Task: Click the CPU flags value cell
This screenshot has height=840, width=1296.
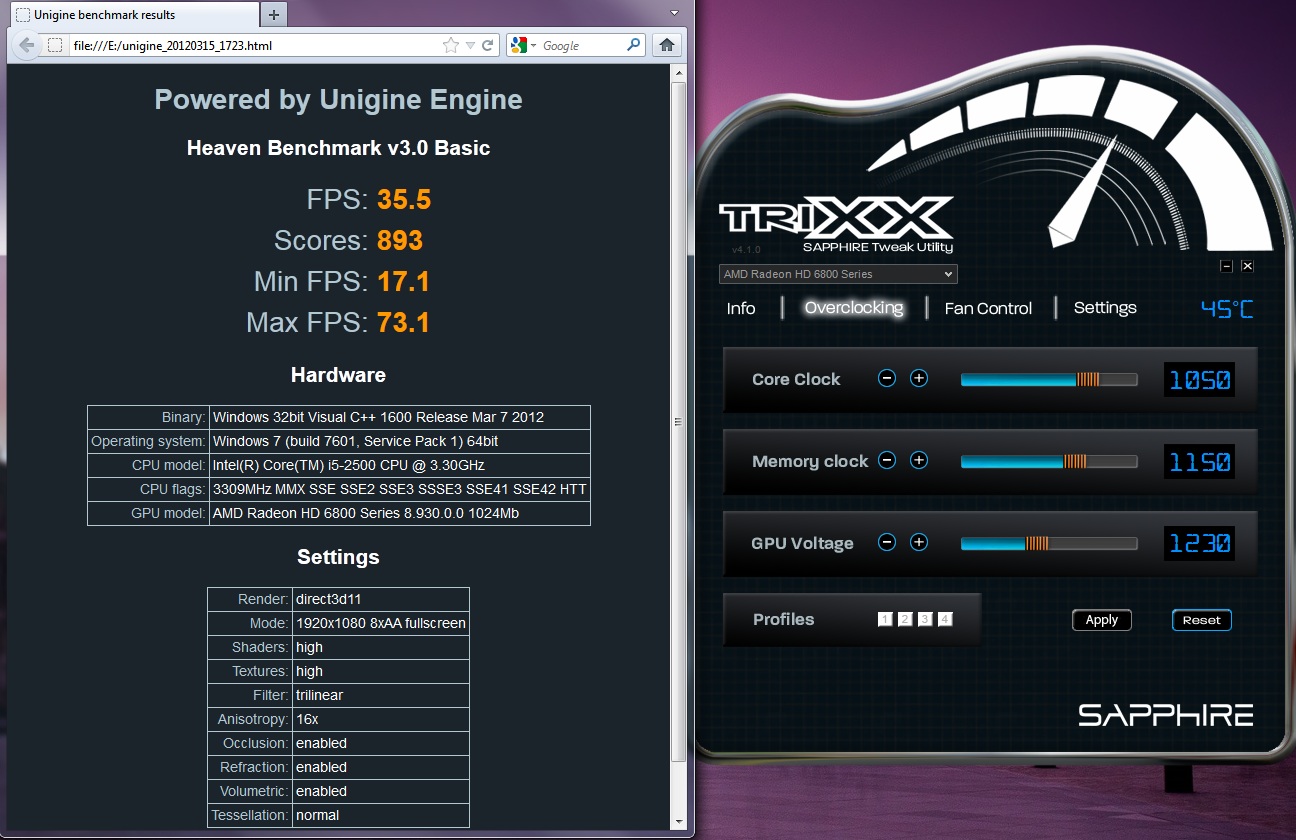Action: click(x=400, y=489)
